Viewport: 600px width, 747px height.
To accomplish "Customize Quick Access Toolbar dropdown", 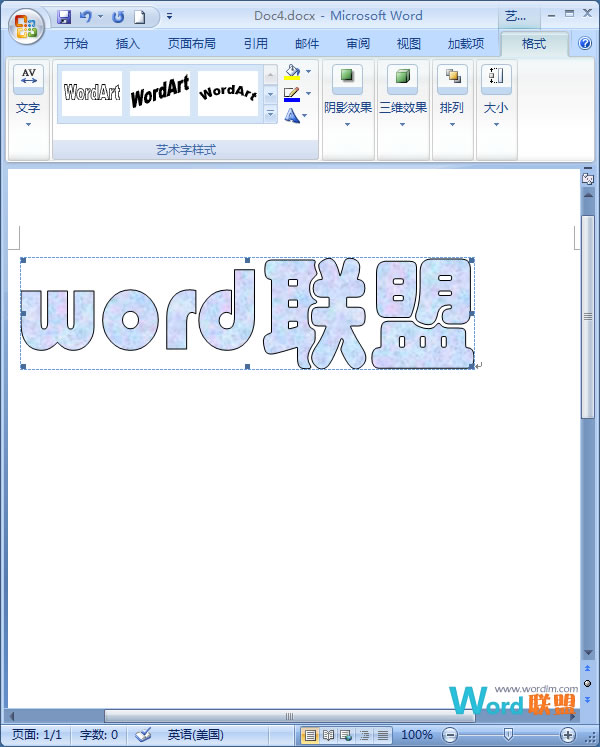I will point(169,17).
